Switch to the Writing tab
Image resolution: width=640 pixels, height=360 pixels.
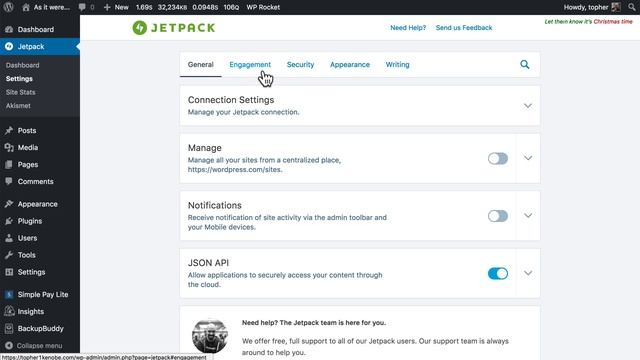click(397, 64)
